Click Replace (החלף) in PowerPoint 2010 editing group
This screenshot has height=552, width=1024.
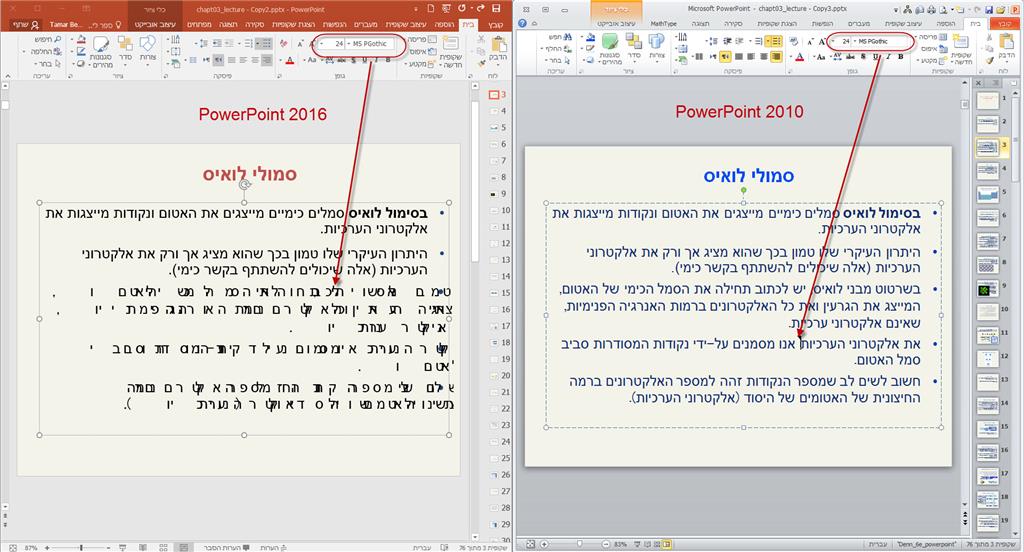pyautogui.click(x=558, y=49)
